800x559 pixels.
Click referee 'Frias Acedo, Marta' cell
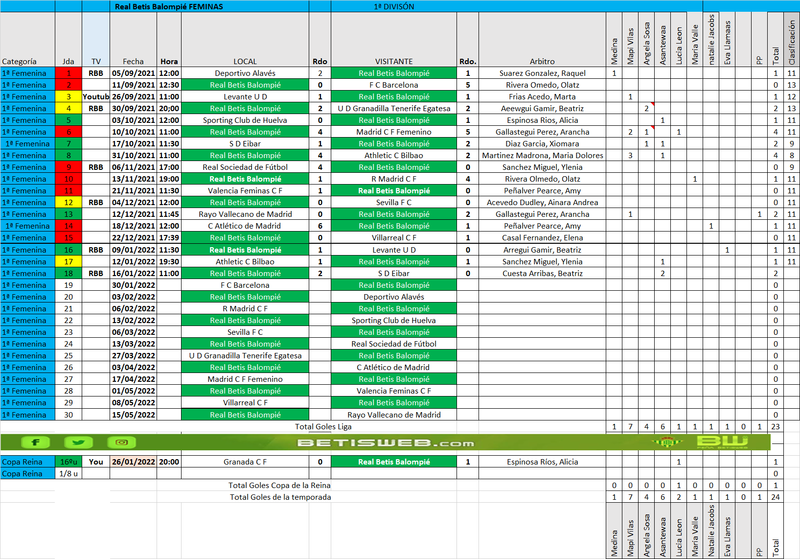[x=542, y=96]
